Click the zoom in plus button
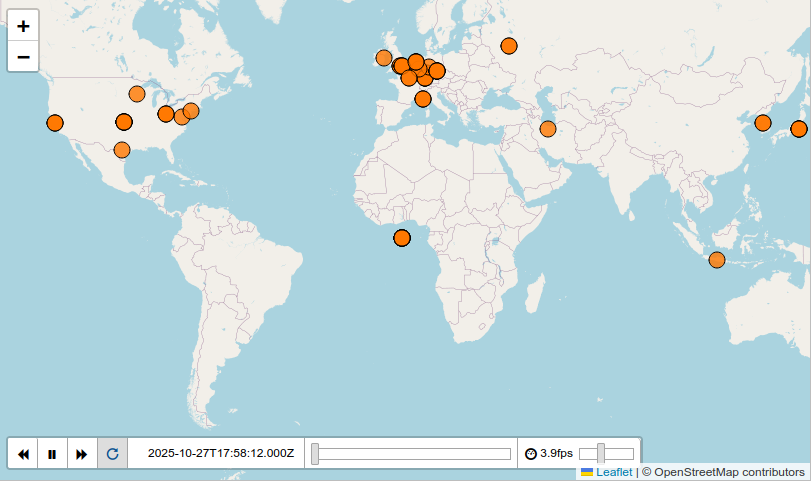This screenshot has width=811, height=481. pyautogui.click(x=23, y=27)
